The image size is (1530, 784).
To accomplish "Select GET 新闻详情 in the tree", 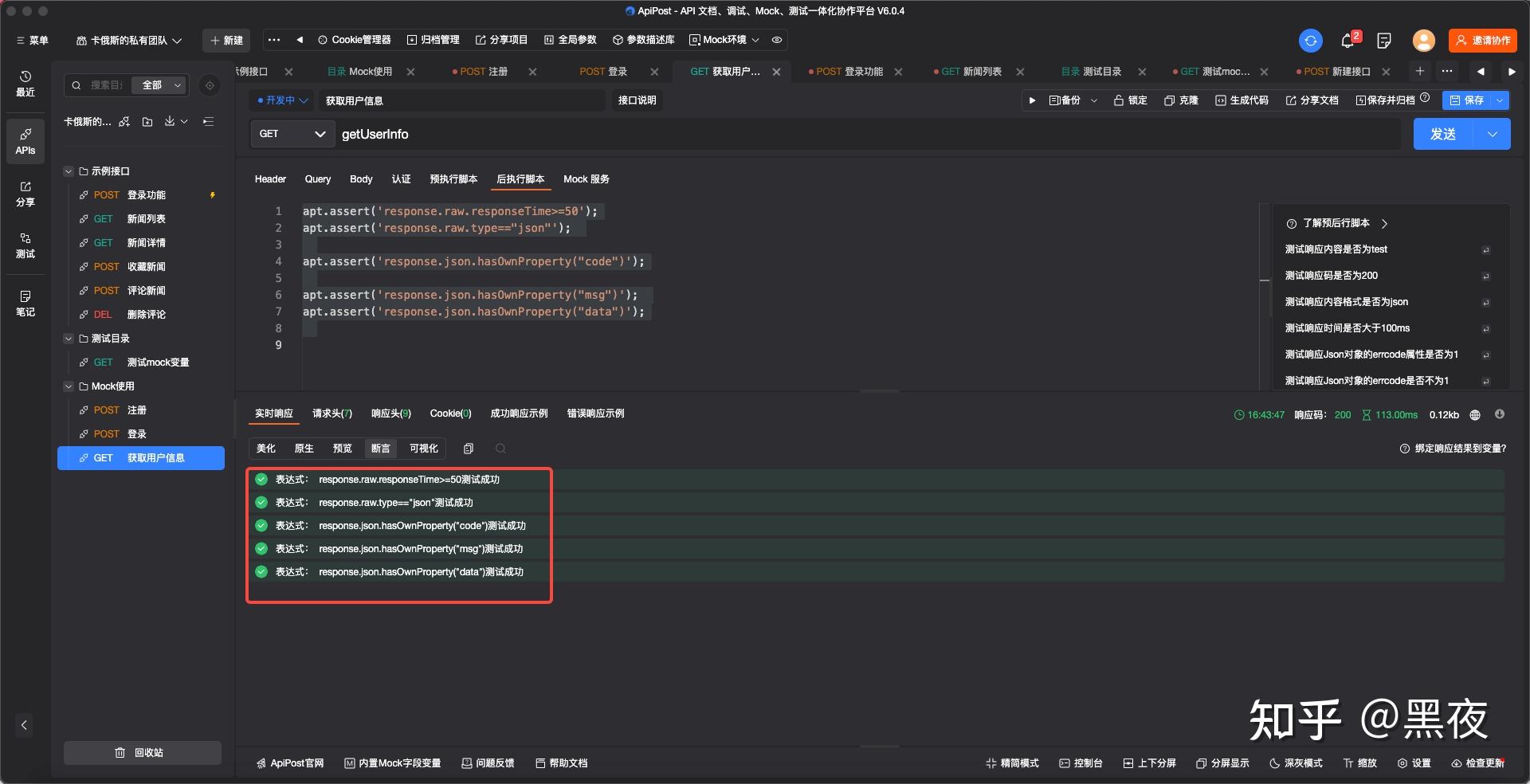I will click(x=141, y=243).
